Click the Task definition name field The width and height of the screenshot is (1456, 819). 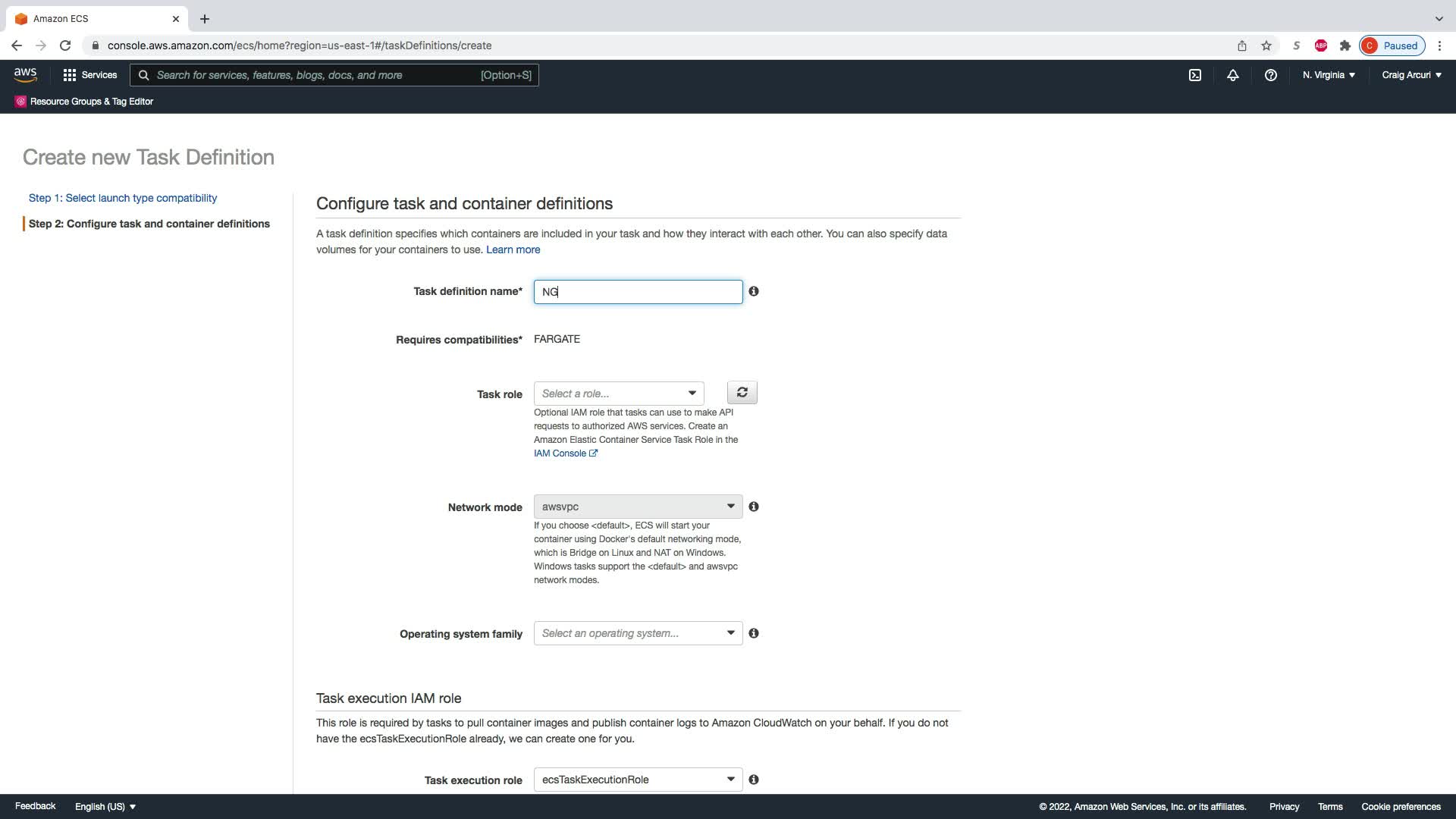(x=638, y=292)
